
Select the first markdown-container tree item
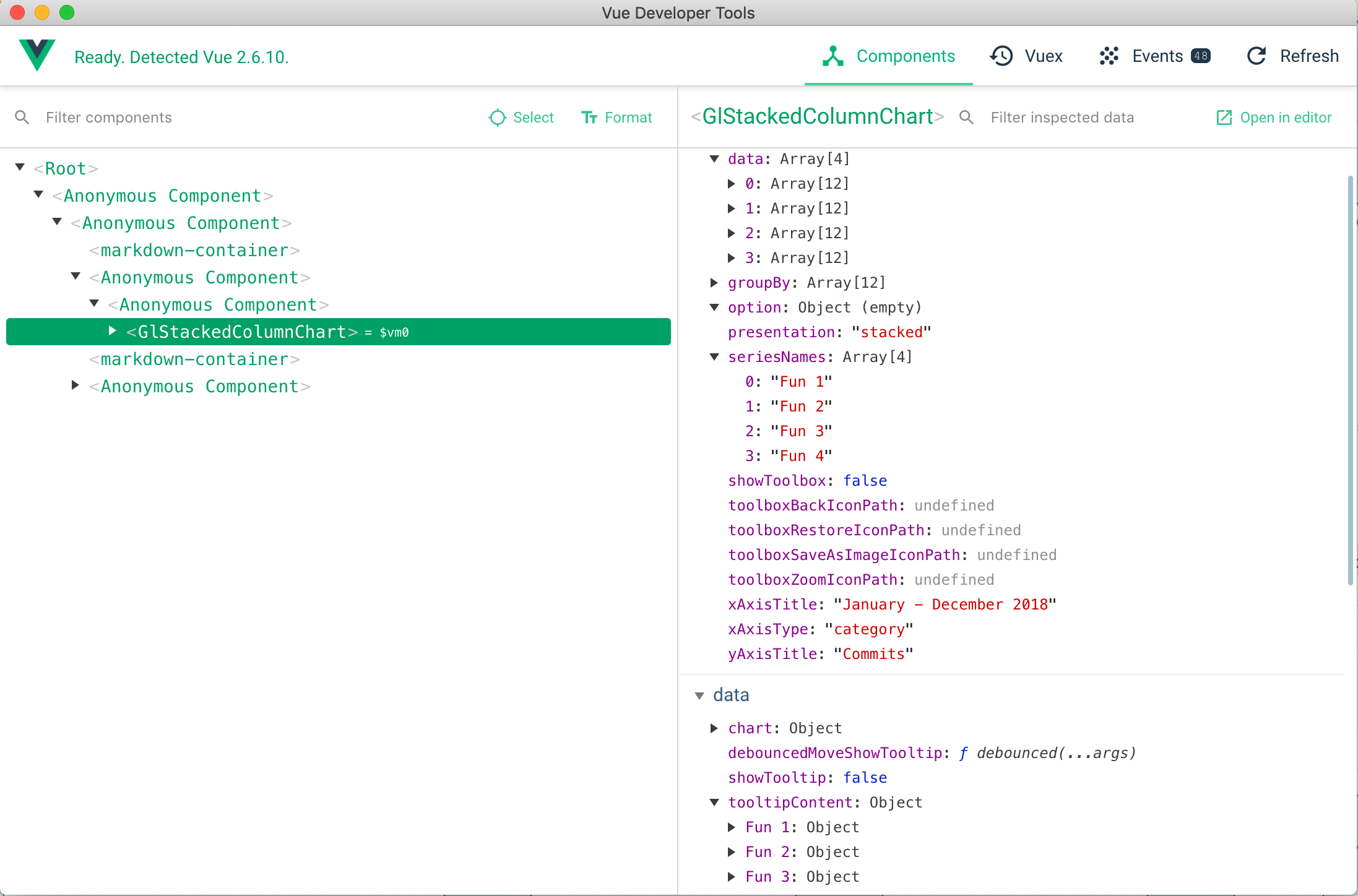pos(194,250)
